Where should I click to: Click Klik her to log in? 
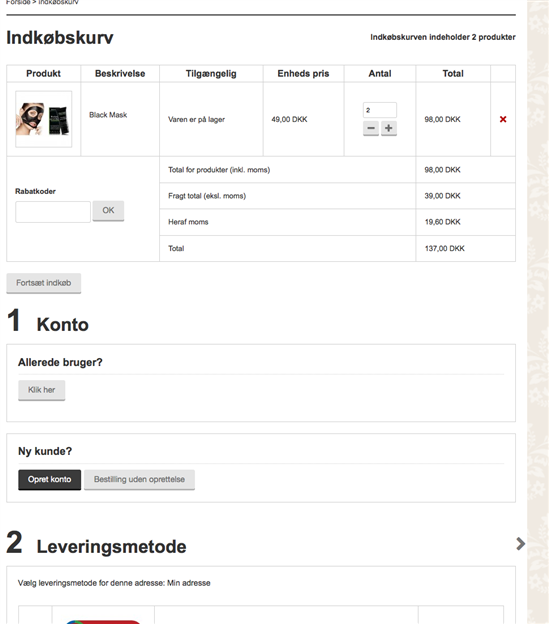[x=41, y=390]
